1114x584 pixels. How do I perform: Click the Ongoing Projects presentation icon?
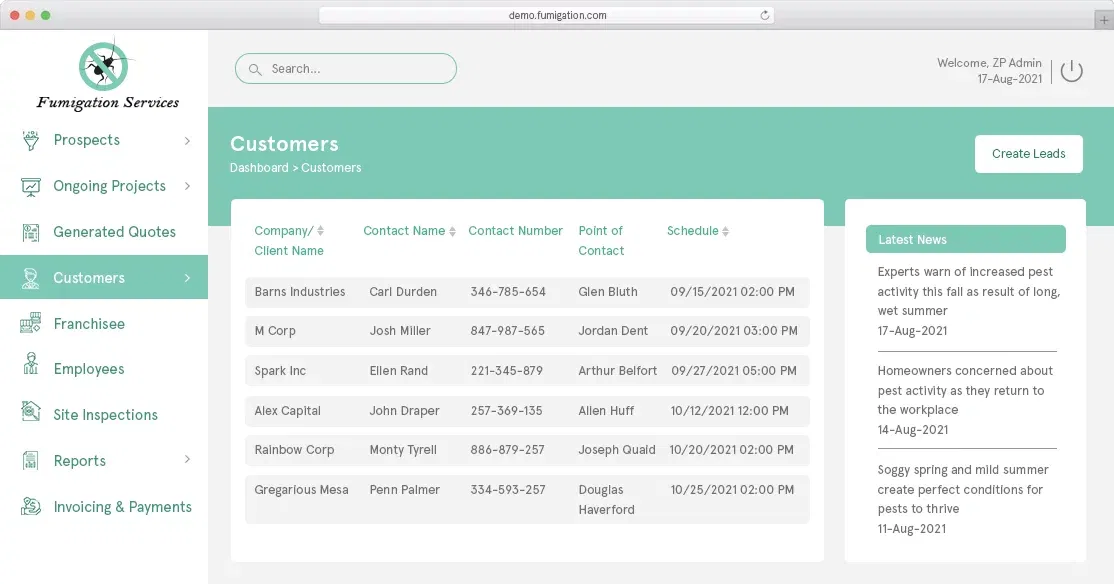click(x=31, y=186)
